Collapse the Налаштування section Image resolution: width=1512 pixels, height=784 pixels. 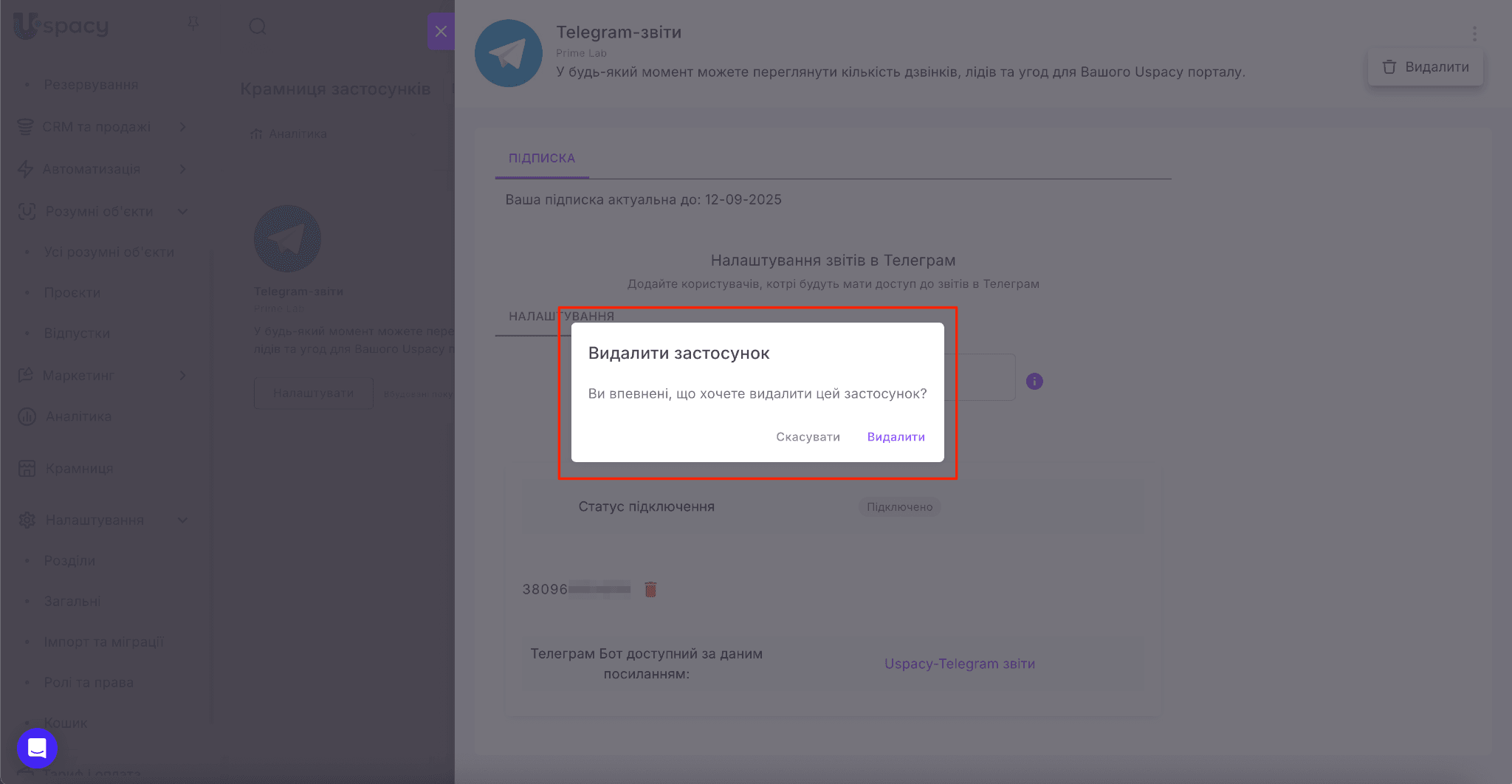coord(182,520)
